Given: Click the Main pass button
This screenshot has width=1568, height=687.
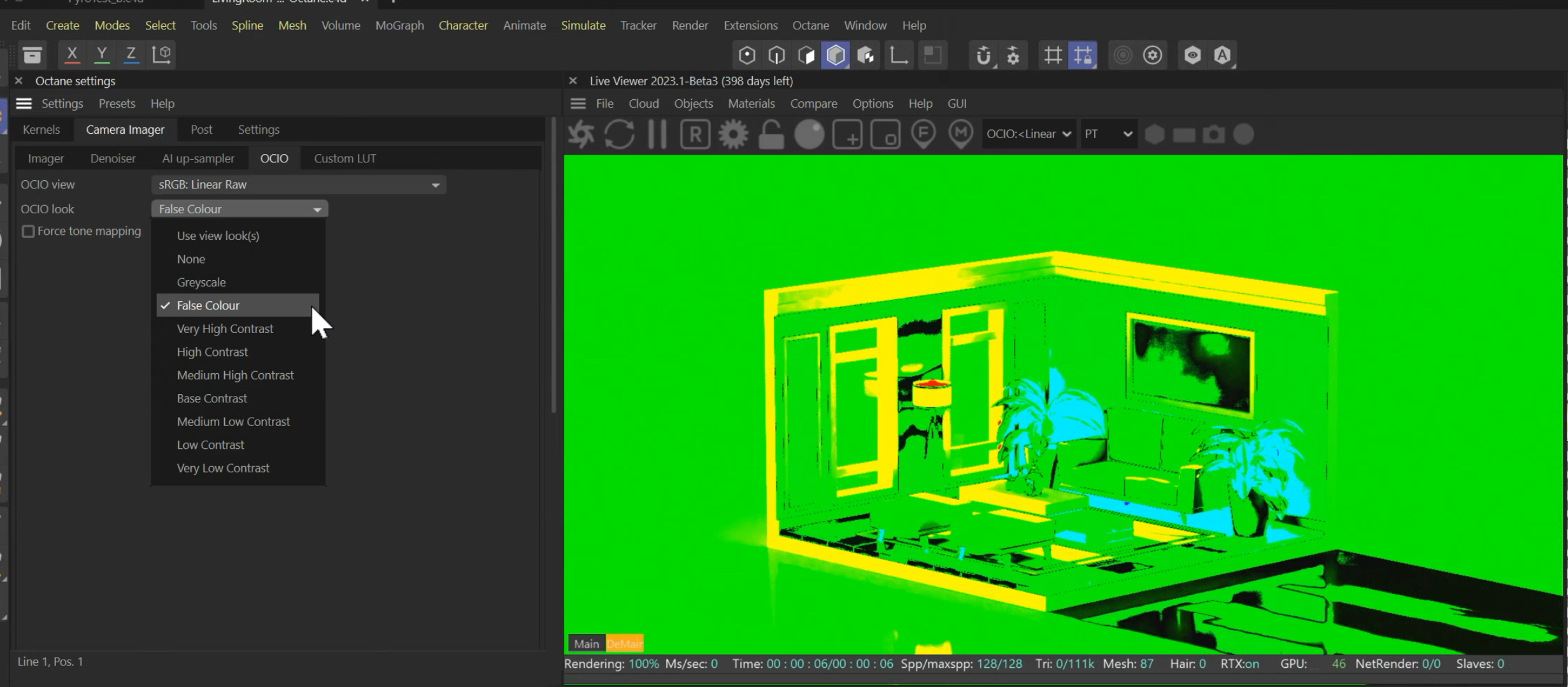Looking at the screenshot, I should click(x=586, y=644).
